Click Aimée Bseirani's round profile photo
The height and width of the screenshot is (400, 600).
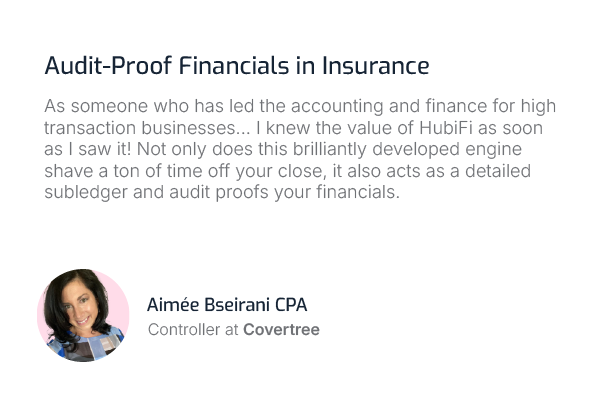click(x=83, y=315)
